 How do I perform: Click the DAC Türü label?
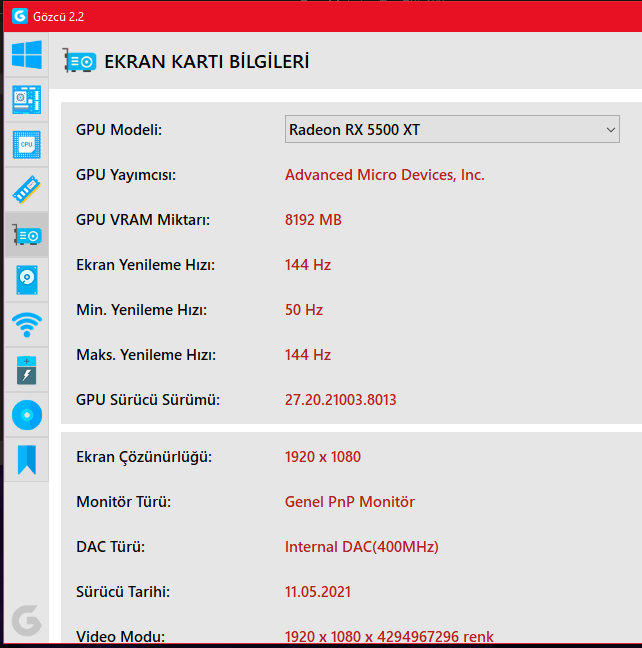click(x=111, y=547)
